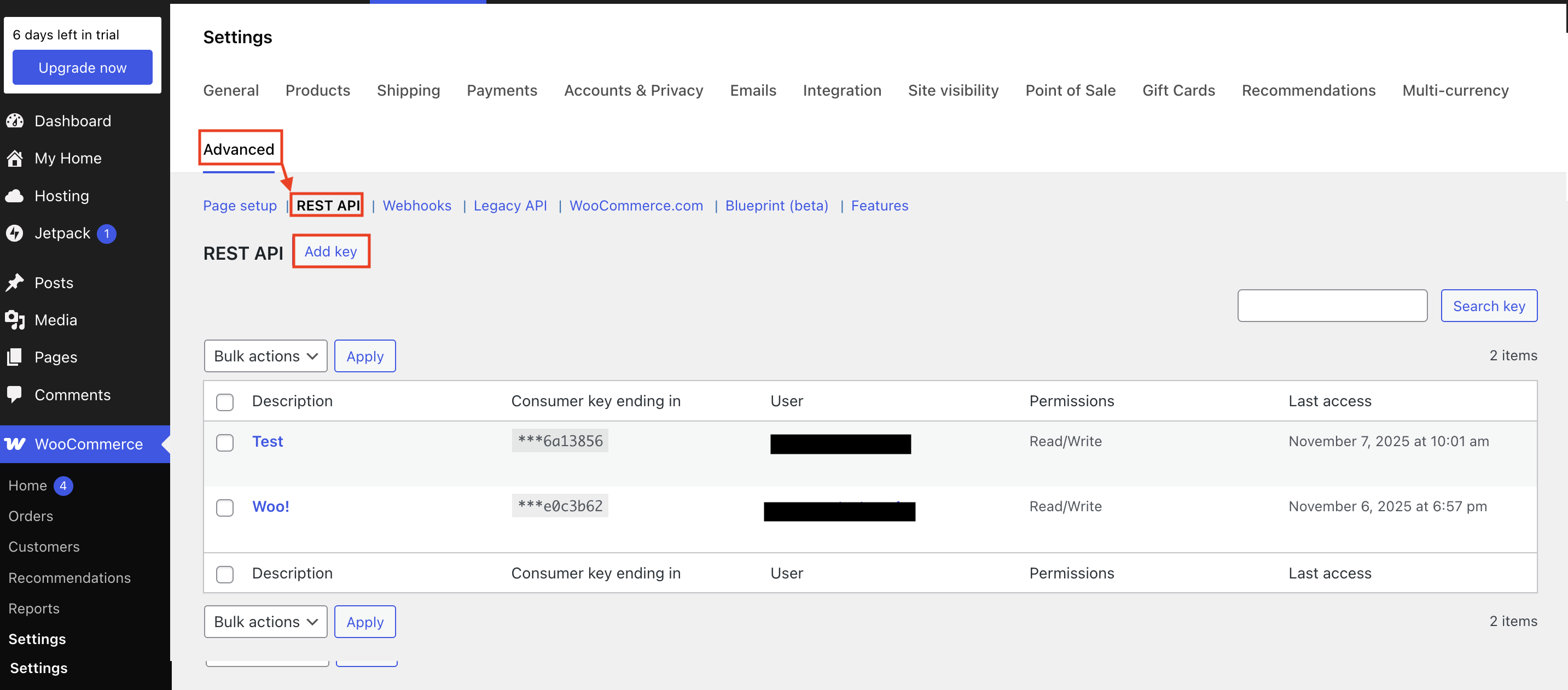Viewport: 1568px width, 690px height.
Task: Click the Dashboard gauge icon
Action: 15,121
